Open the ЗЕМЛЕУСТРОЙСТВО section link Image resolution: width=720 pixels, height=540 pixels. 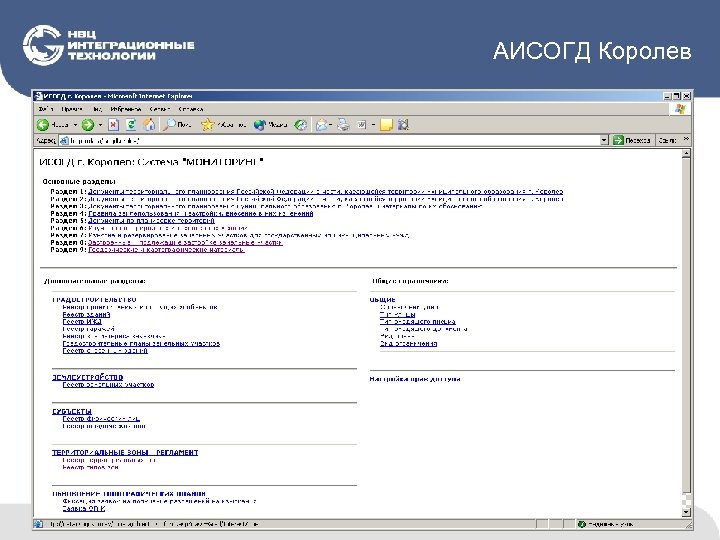[87, 377]
